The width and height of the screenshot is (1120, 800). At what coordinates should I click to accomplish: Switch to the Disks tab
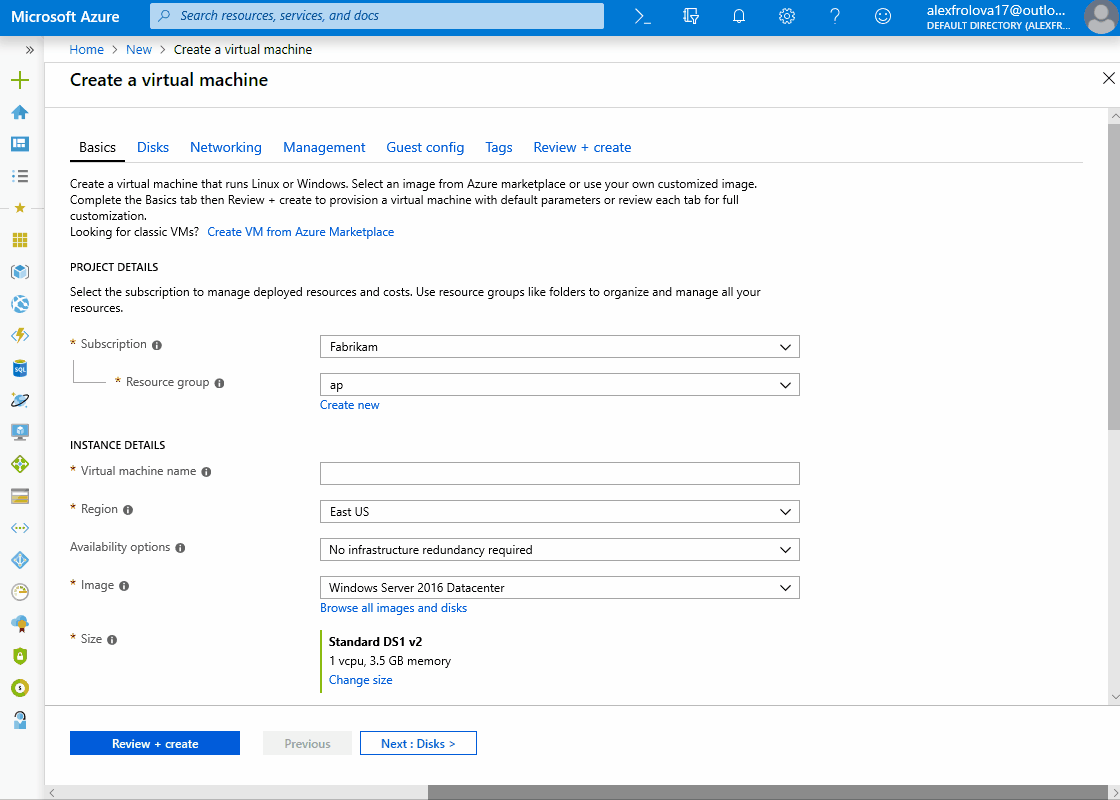click(153, 147)
